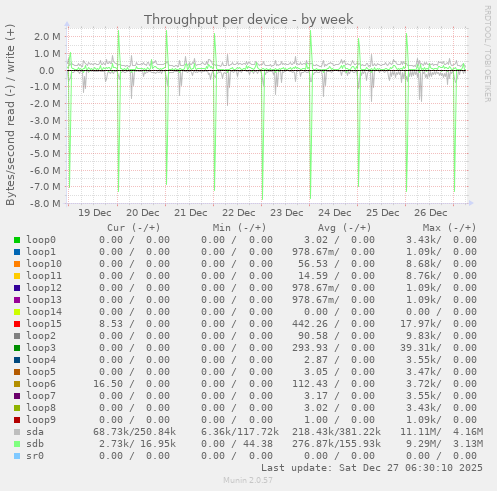Select the 'sda' legend label

tap(35, 432)
